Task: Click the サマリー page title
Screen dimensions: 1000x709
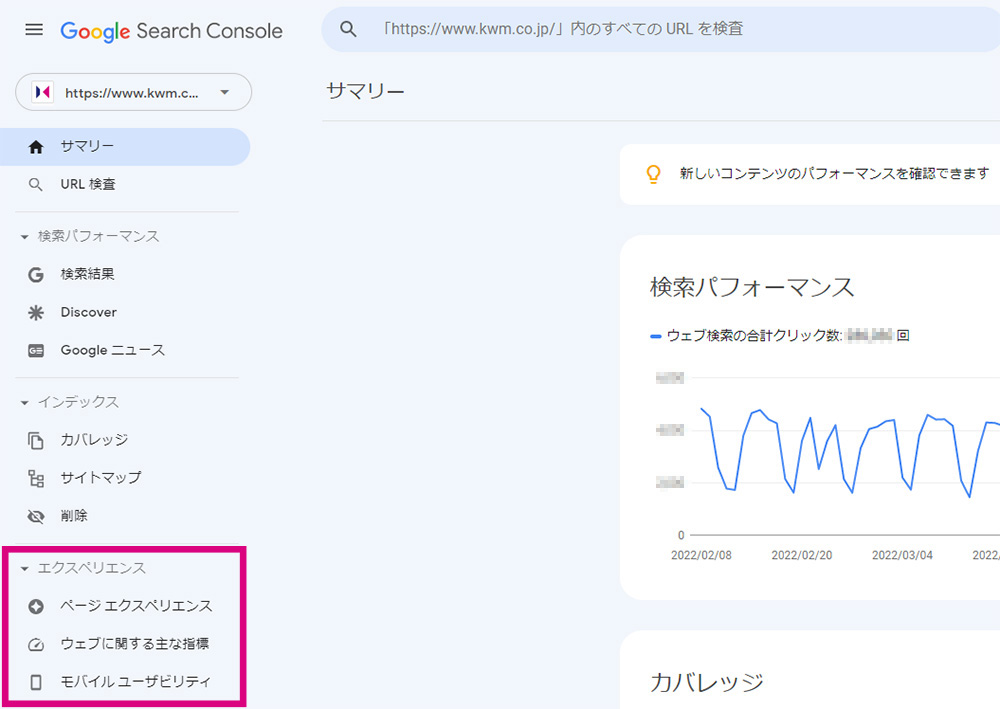Action: tap(365, 92)
